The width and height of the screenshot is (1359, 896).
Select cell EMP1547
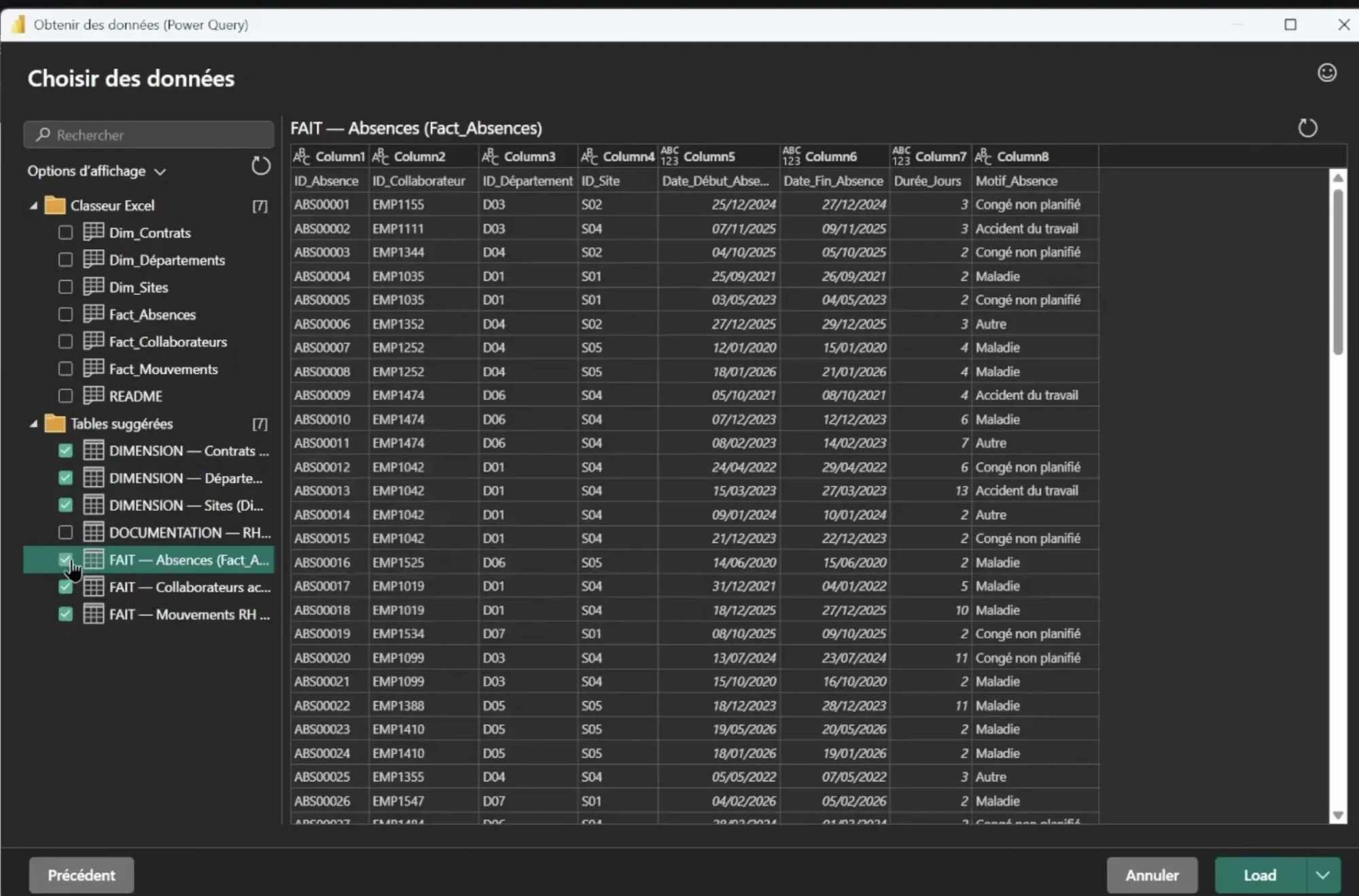(423, 801)
